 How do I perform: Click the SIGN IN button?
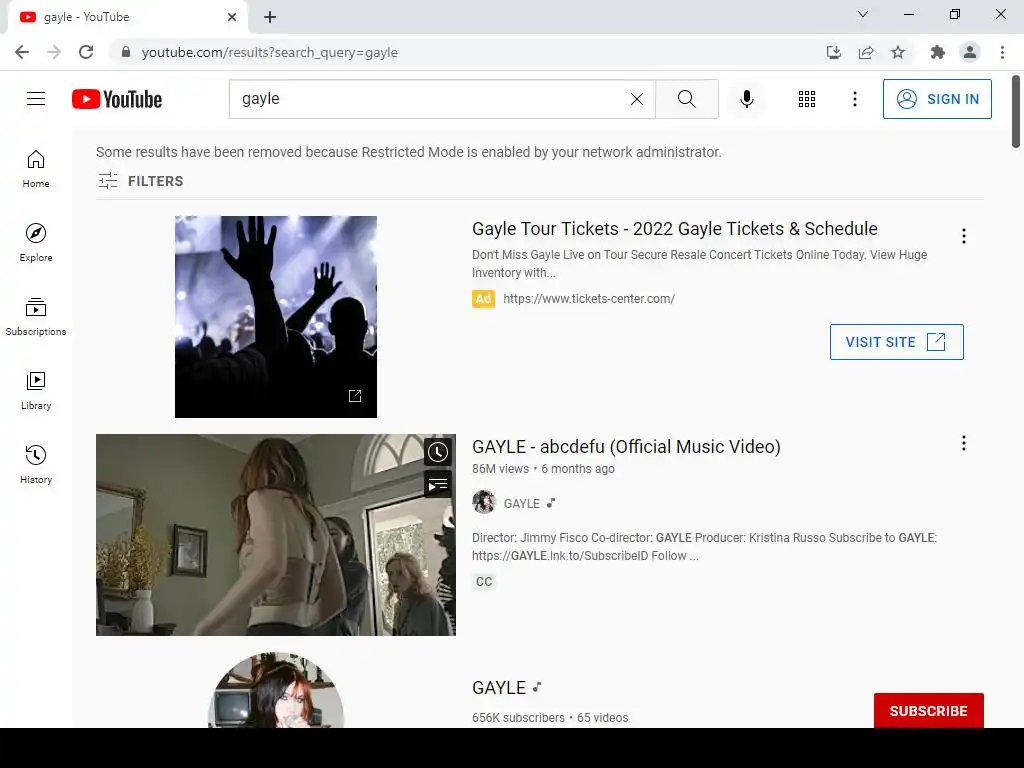936,99
